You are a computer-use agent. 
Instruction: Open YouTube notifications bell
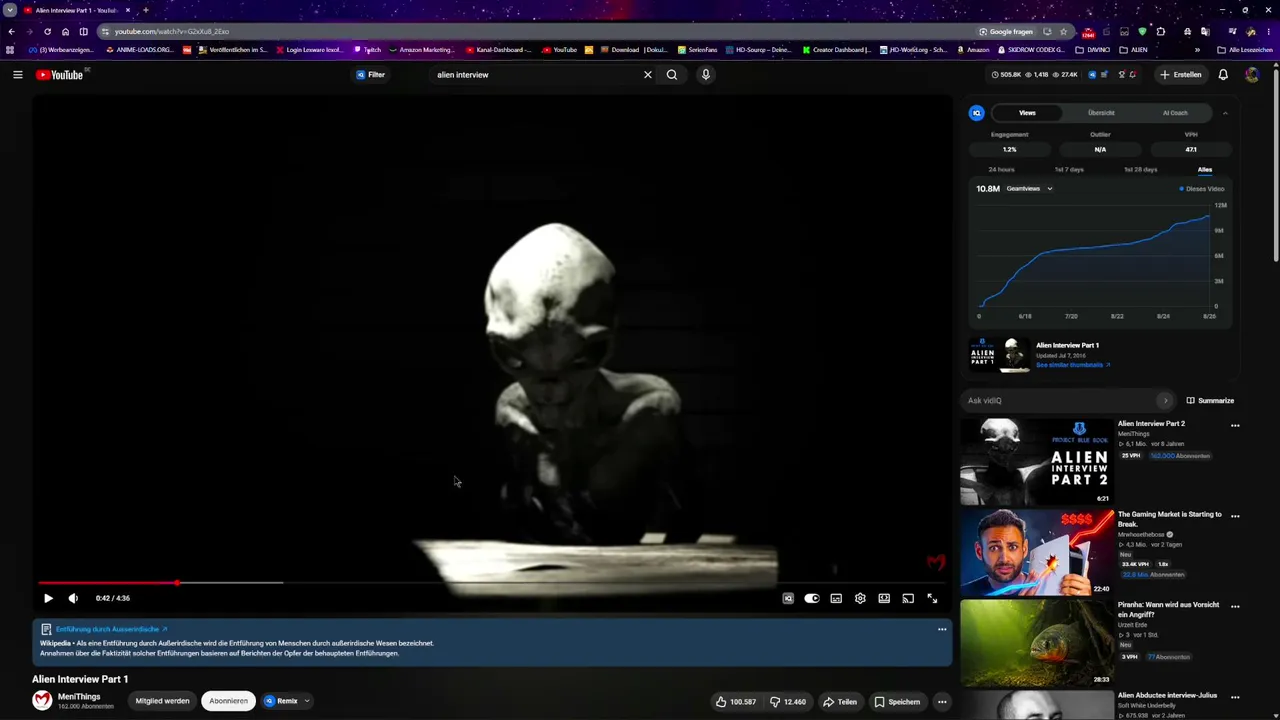[1223, 75]
